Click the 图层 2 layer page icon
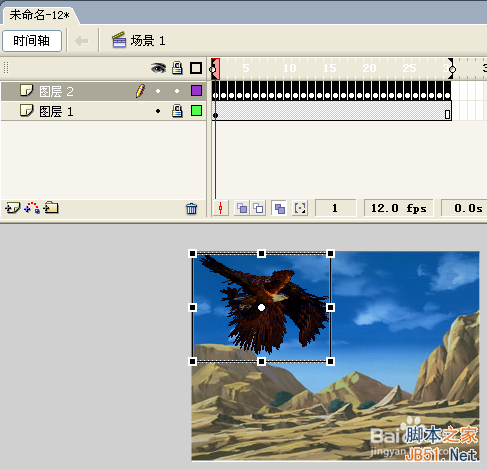 point(27,90)
